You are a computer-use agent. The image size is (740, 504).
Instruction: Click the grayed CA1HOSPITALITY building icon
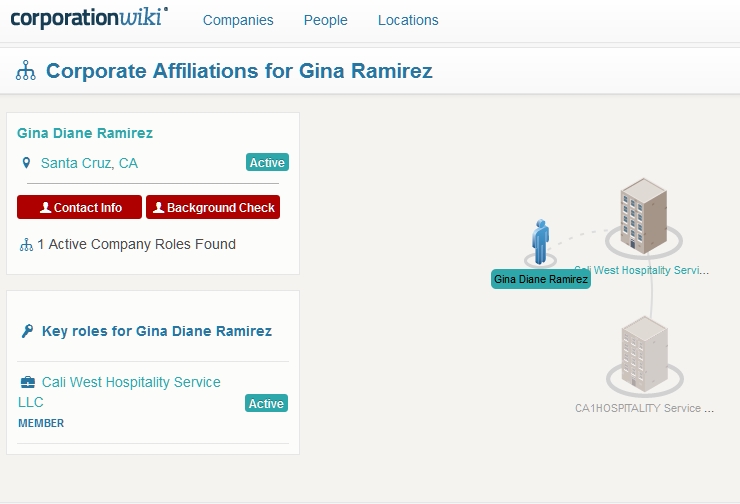[643, 355]
